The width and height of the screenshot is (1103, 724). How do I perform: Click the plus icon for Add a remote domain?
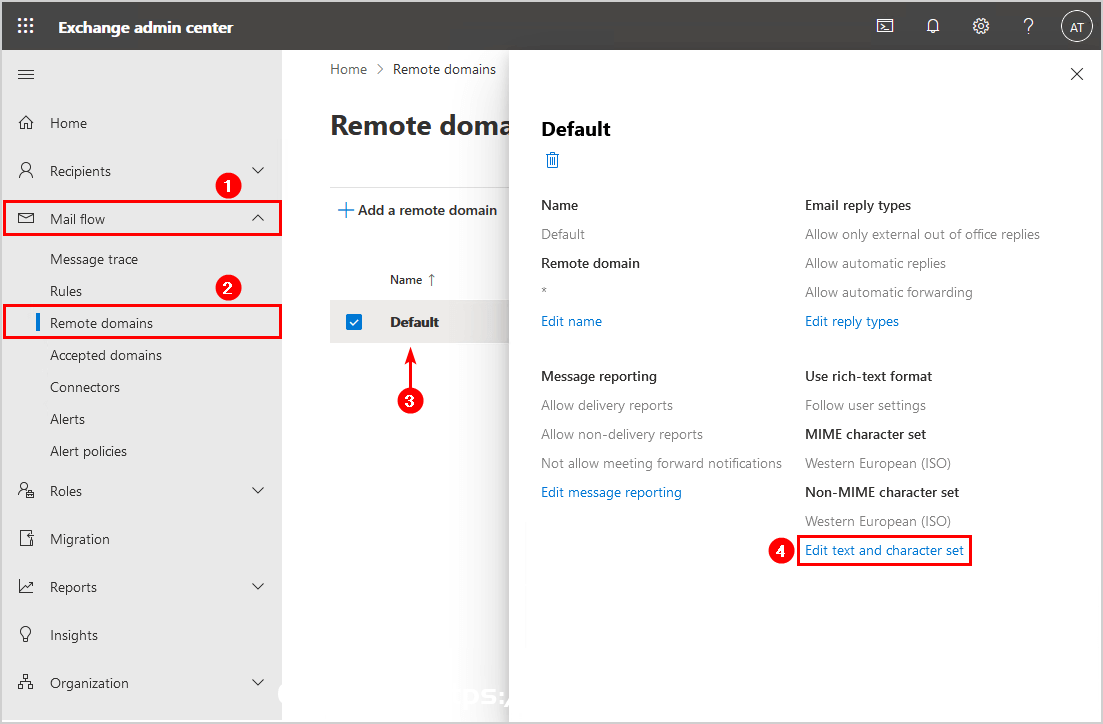pos(345,210)
